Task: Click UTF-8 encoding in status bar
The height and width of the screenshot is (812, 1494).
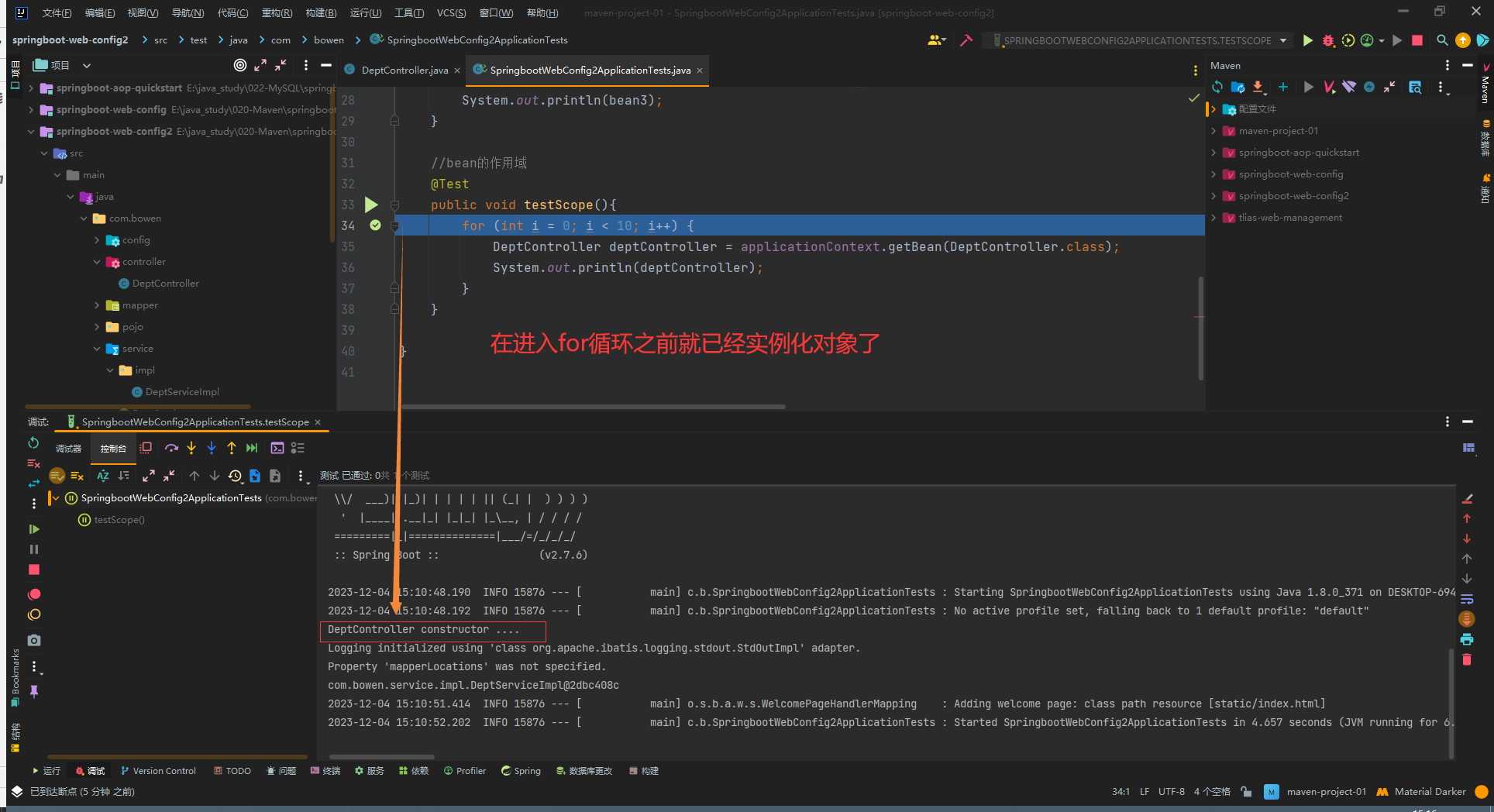Action: [1172, 792]
